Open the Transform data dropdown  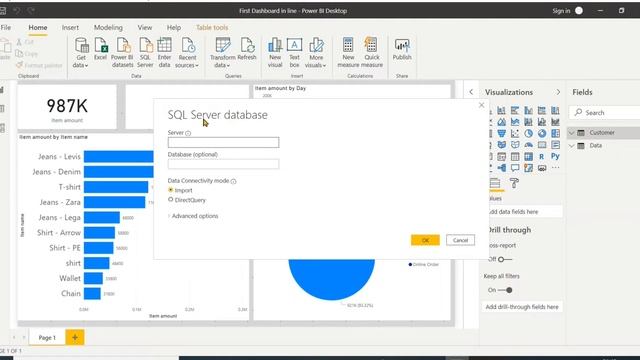(x=222, y=52)
